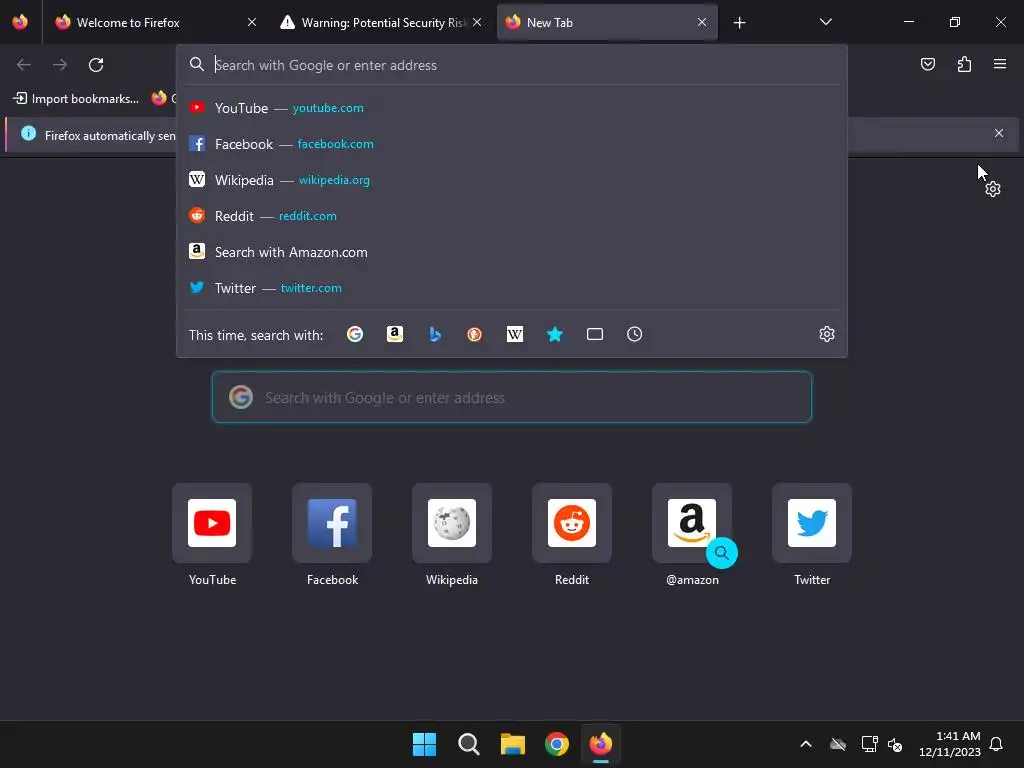Select Wikipedia wikipedia.org suggestion
This screenshot has height=768, width=1024.
point(512,180)
